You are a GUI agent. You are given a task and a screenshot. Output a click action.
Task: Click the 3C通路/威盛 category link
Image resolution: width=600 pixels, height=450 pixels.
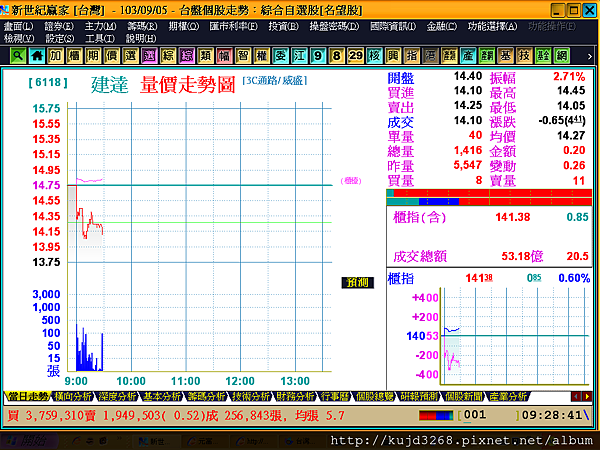pos(275,80)
